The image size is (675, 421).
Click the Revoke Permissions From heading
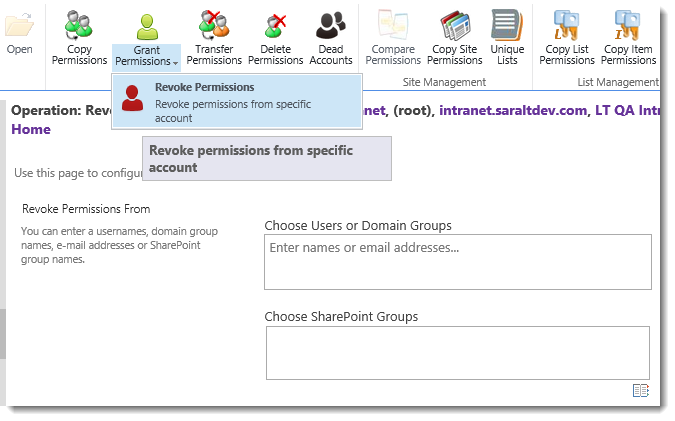click(x=86, y=209)
